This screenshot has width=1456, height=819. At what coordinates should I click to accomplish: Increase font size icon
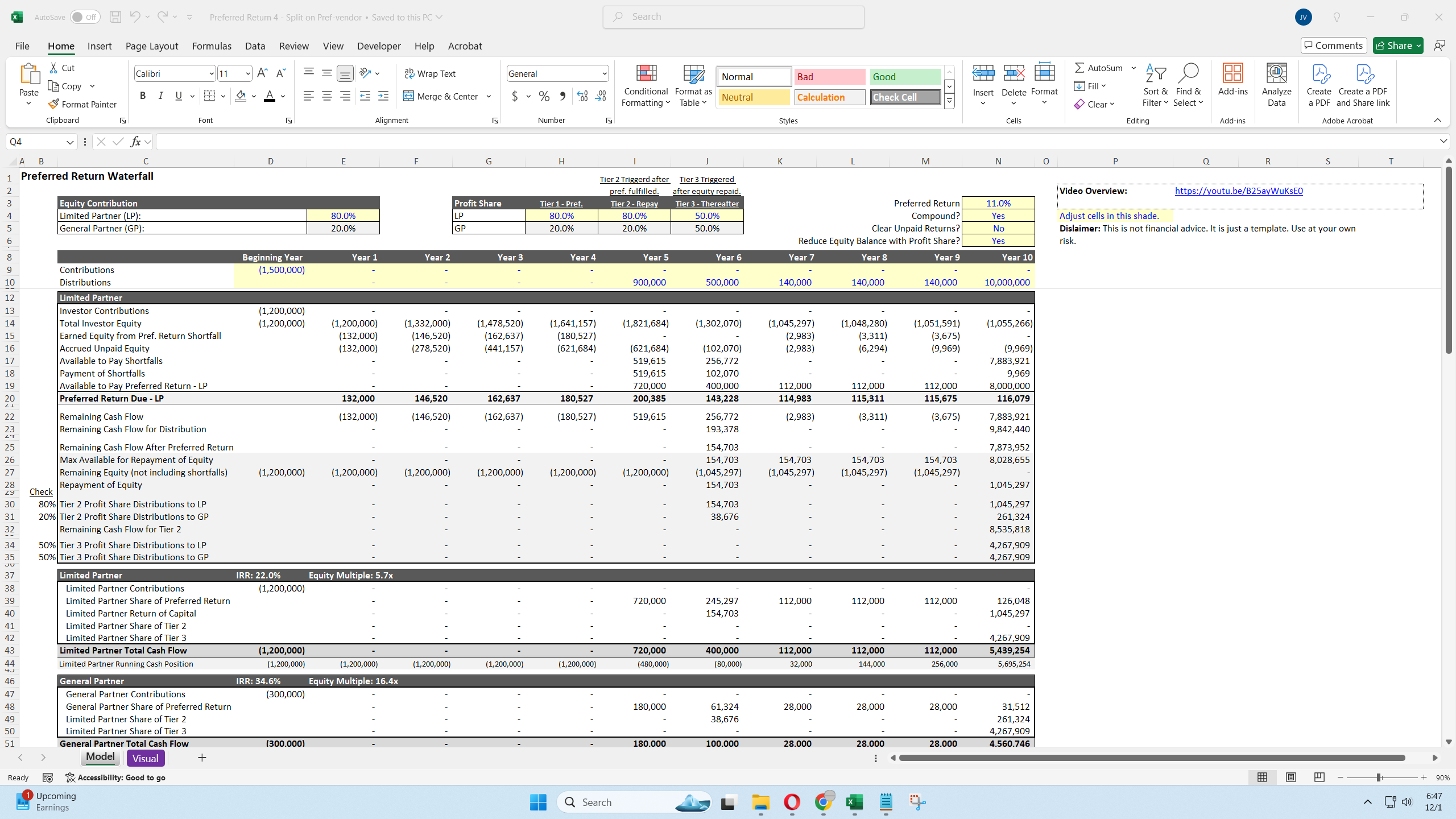coord(262,73)
